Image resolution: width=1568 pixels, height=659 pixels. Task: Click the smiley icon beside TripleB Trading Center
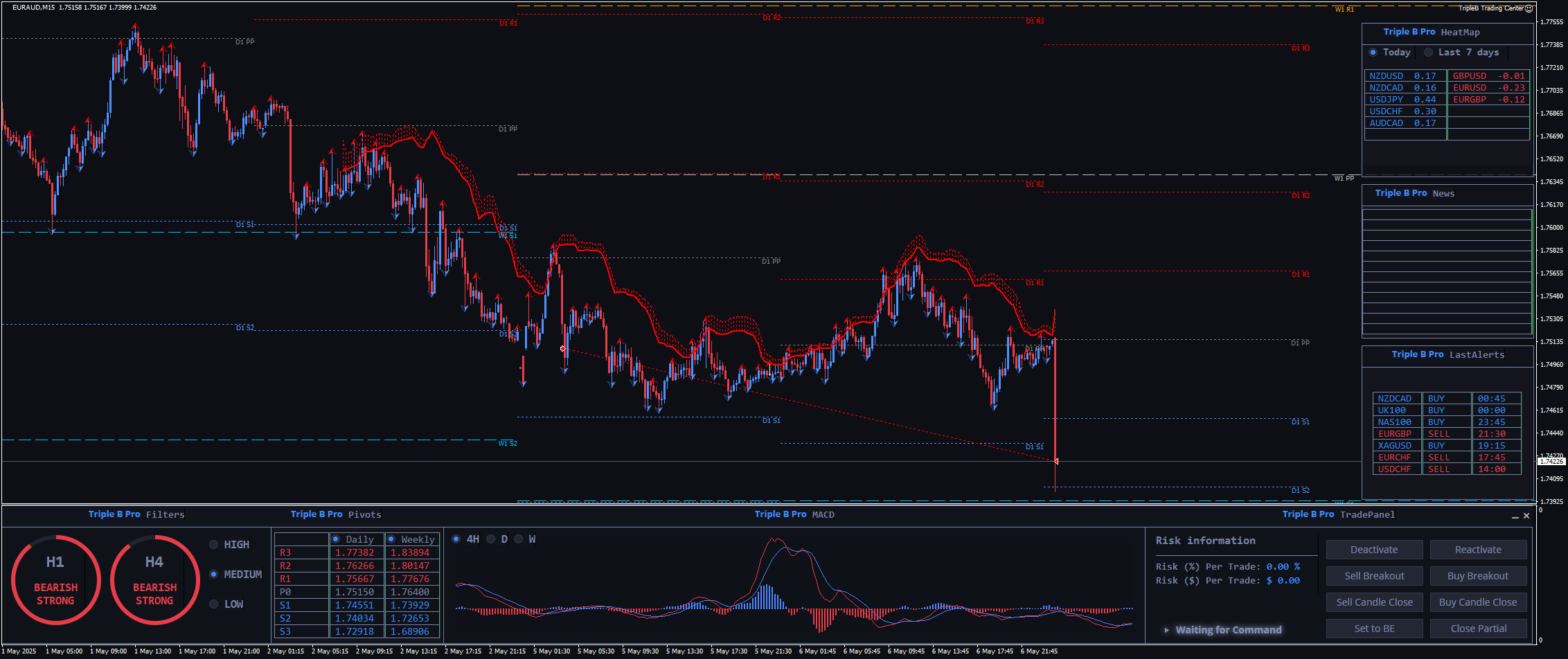coord(1529,8)
